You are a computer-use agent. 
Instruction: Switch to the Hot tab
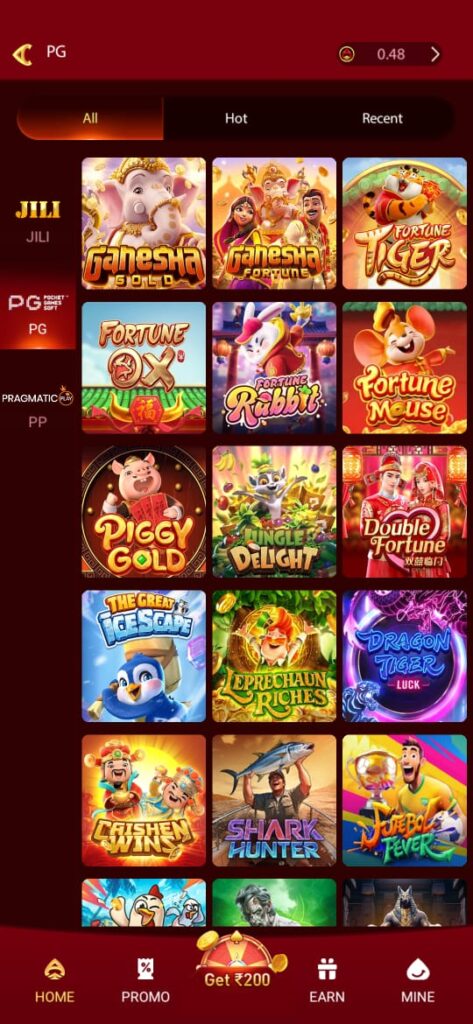[x=236, y=118]
